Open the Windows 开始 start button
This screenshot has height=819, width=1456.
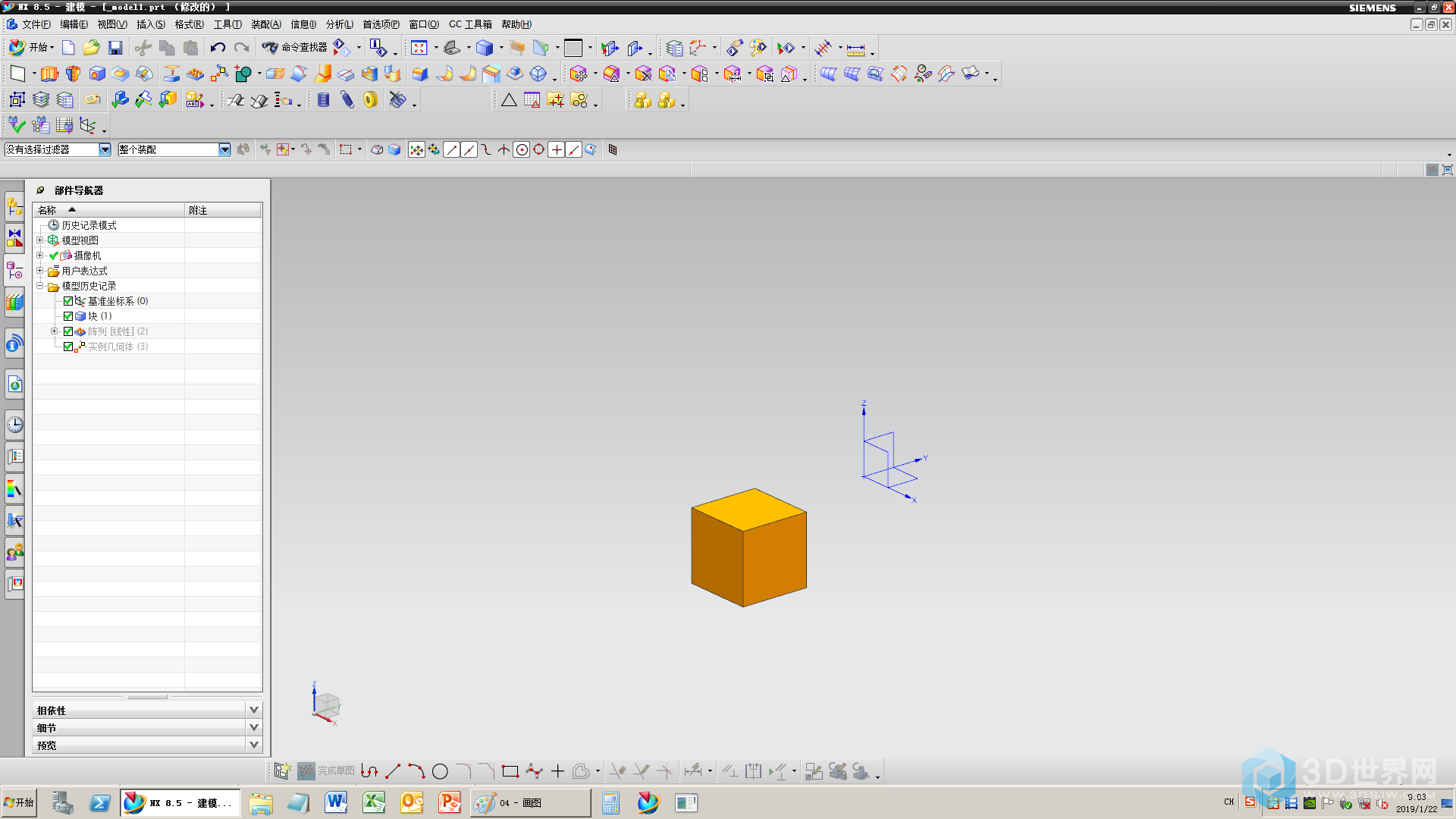19,802
